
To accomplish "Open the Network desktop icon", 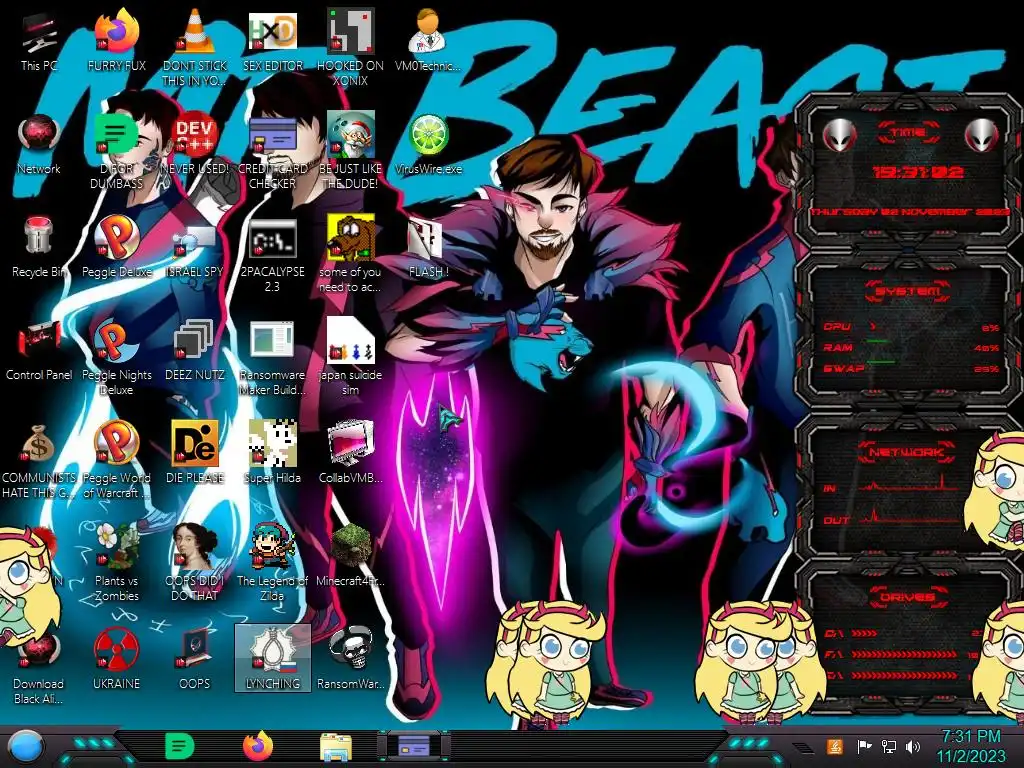I will [39, 145].
